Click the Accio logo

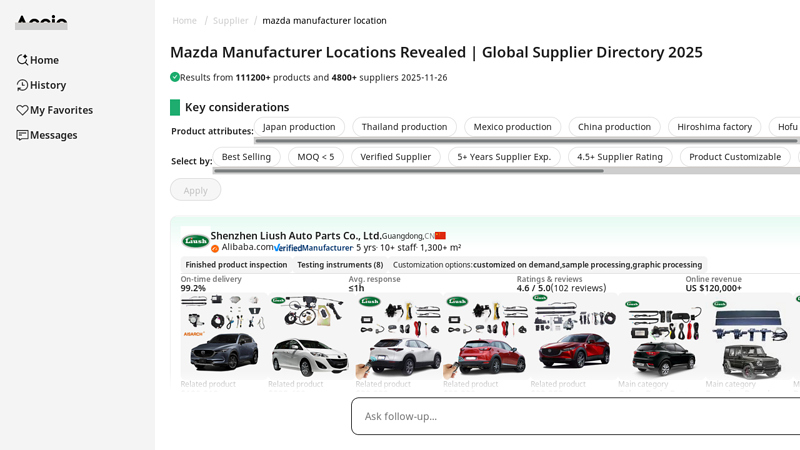point(41,22)
